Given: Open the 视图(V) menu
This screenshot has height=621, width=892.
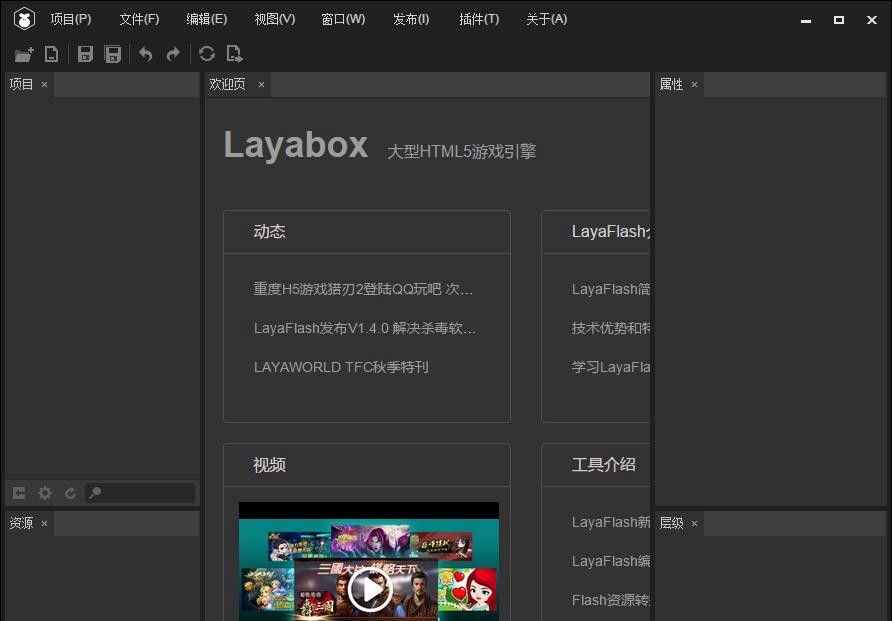Looking at the screenshot, I should (275, 19).
